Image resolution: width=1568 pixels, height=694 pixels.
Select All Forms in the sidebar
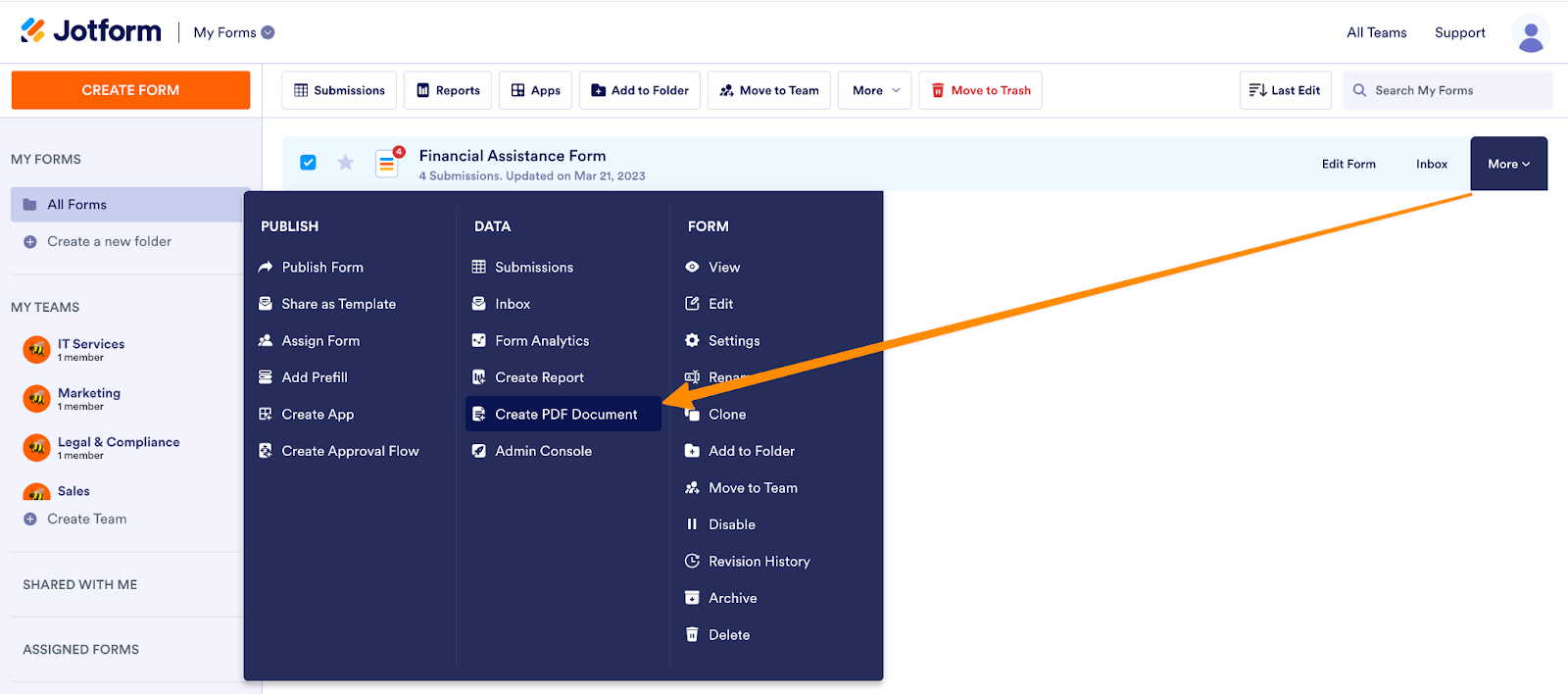77,205
